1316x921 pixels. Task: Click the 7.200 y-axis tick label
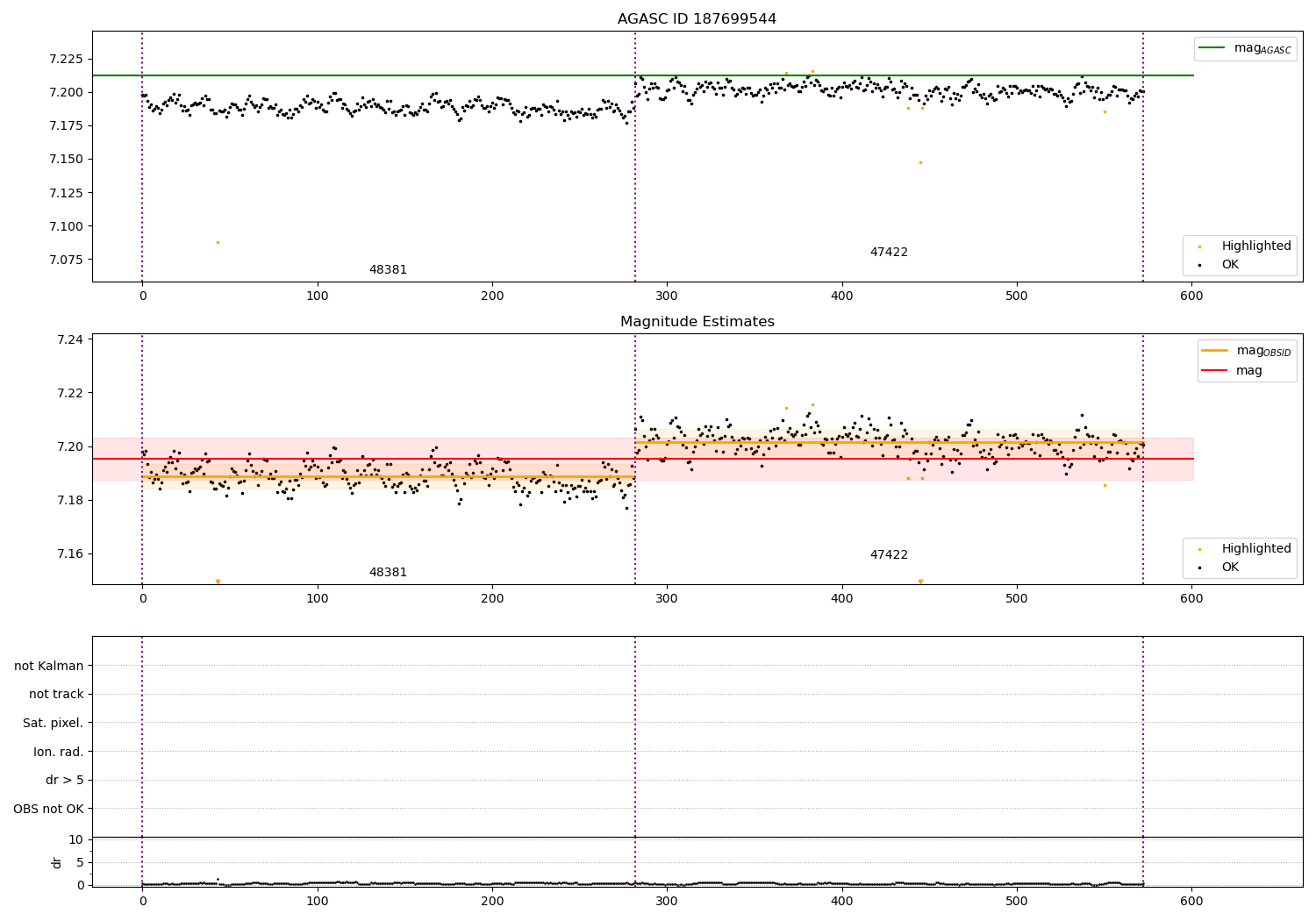(x=66, y=92)
